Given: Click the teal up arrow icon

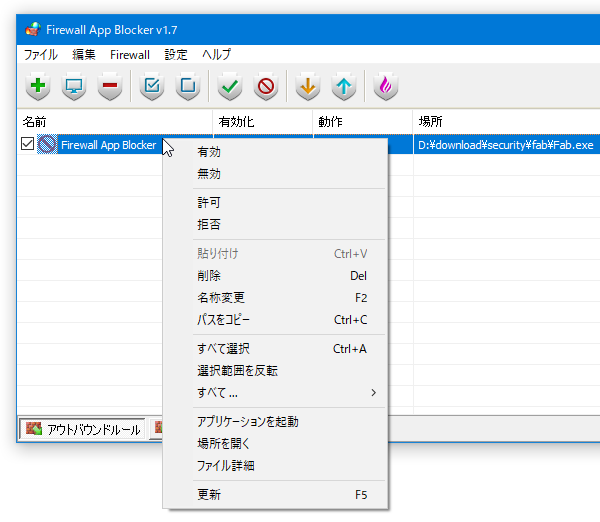Looking at the screenshot, I should point(344,86).
